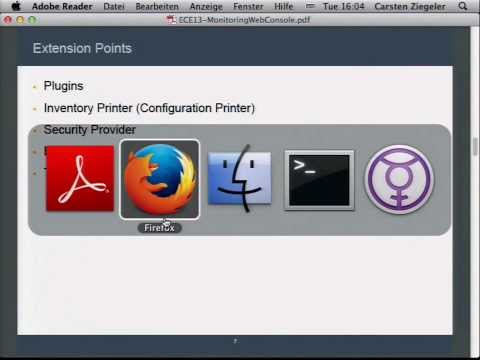This screenshot has width=480, height=360.
Task: Select the Adobe Reader icon in app switcher
Action: coord(80,179)
